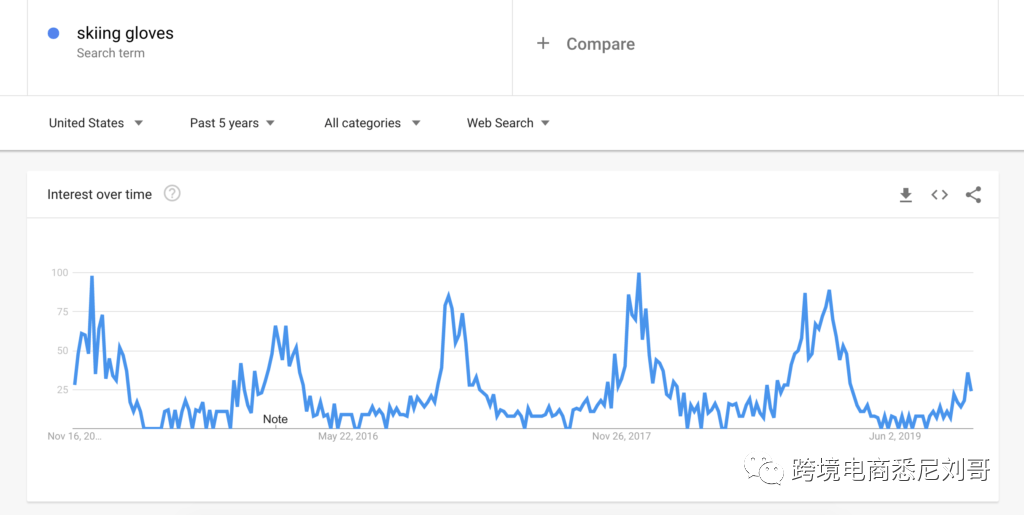Open the United States region dropdown
Viewport: 1024px width, 515px height.
pyautogui.click(x=96, y=123)
